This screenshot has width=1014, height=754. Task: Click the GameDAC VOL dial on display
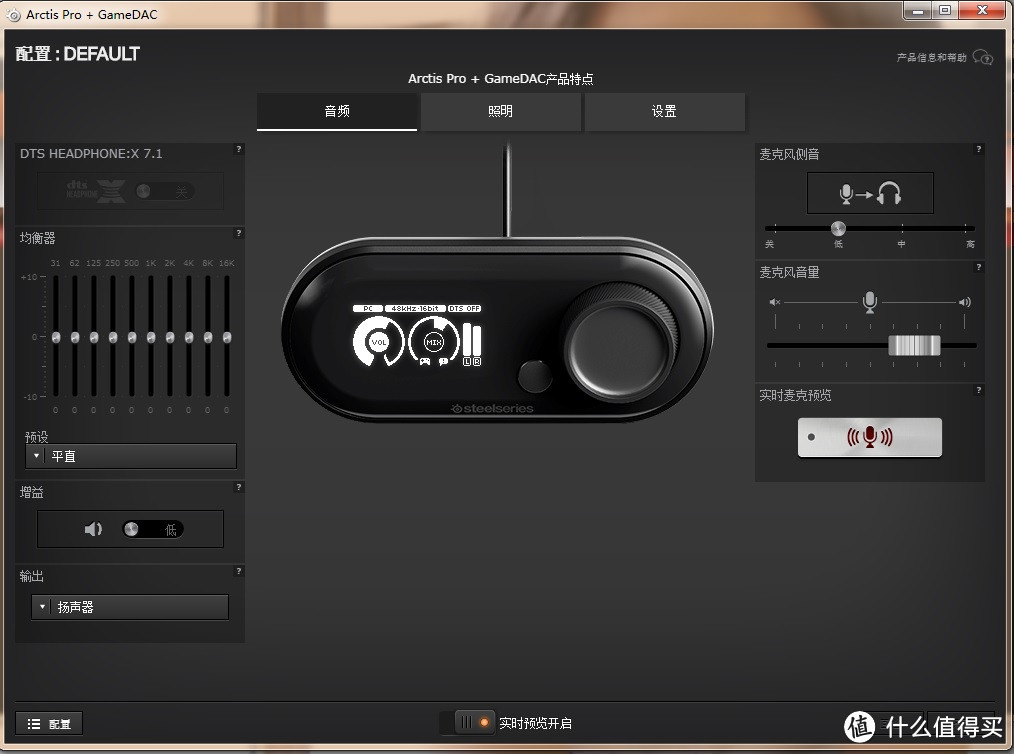(x=378, y=342)
